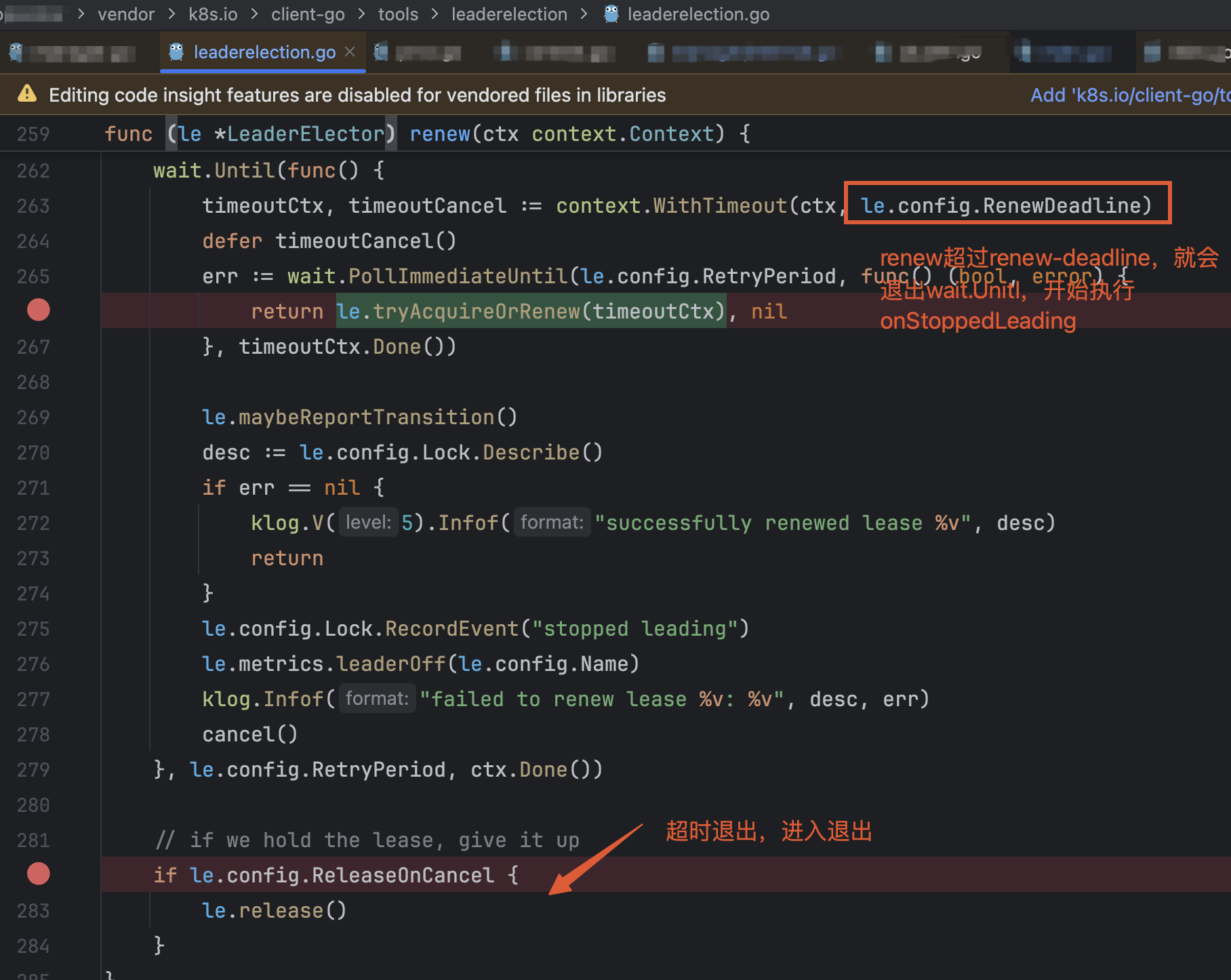Click the 'format:' hint on the klog.Infof line
1231x980 pixels.
377,699
